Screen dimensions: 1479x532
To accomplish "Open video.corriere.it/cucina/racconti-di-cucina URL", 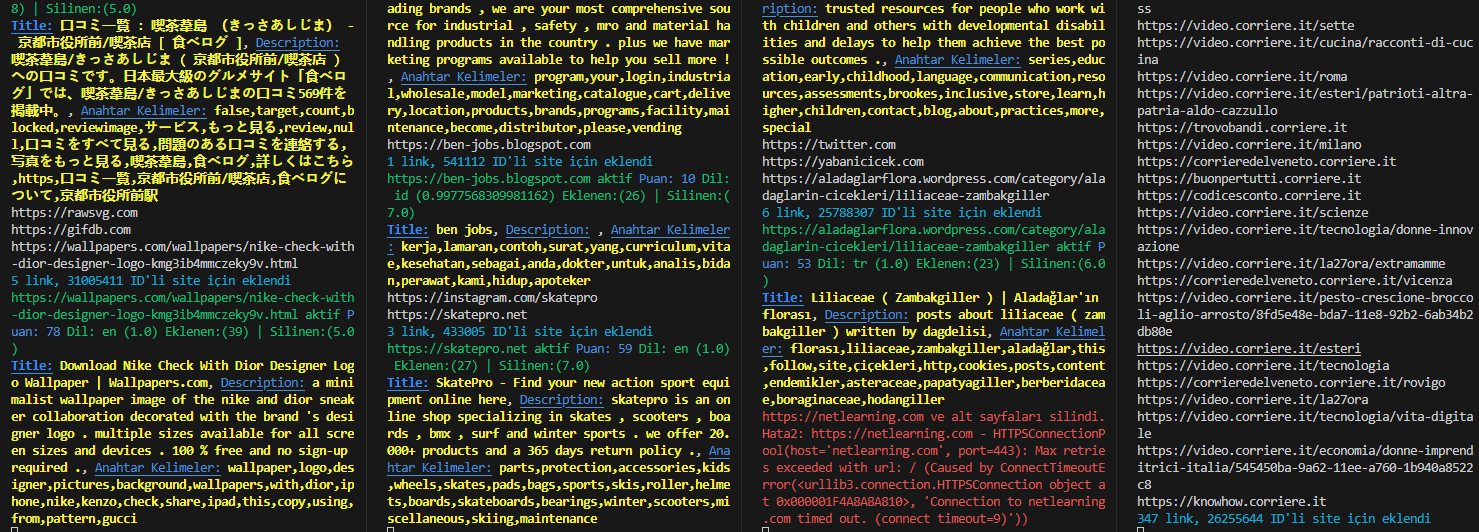I will [x=1305, y=51].
